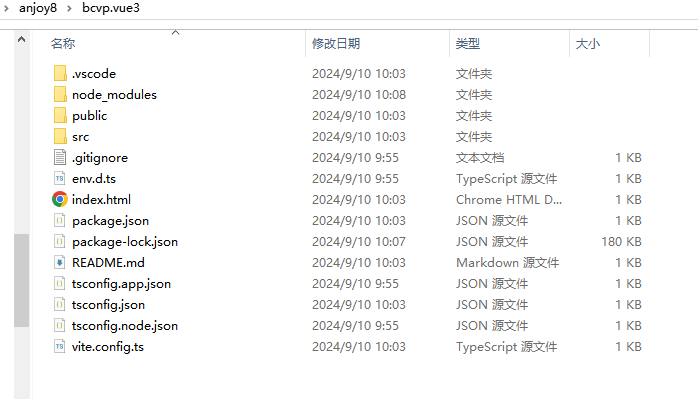Click the 文件夹 type of public
This screenshot has height=399, width=698.
click(x=474, y=116)
